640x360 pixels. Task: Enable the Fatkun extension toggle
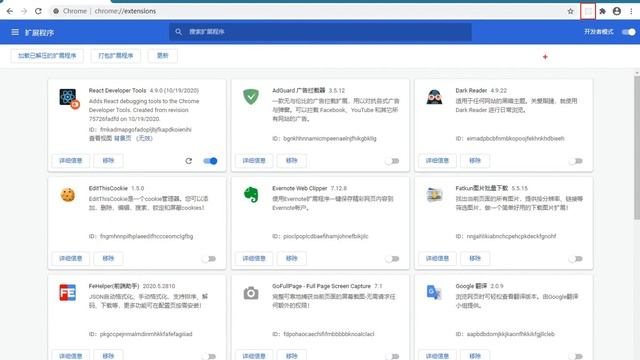[x=576, y=259]
